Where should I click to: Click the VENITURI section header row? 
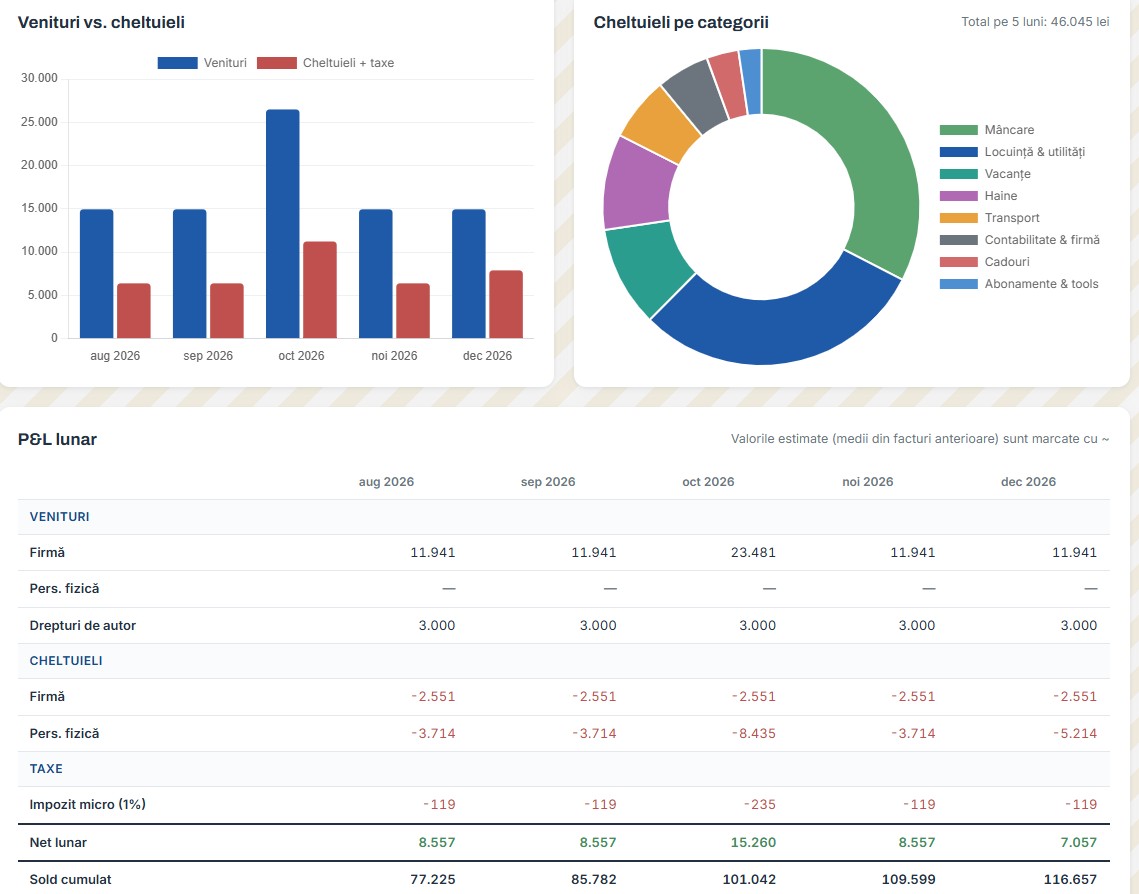[564, 517]
